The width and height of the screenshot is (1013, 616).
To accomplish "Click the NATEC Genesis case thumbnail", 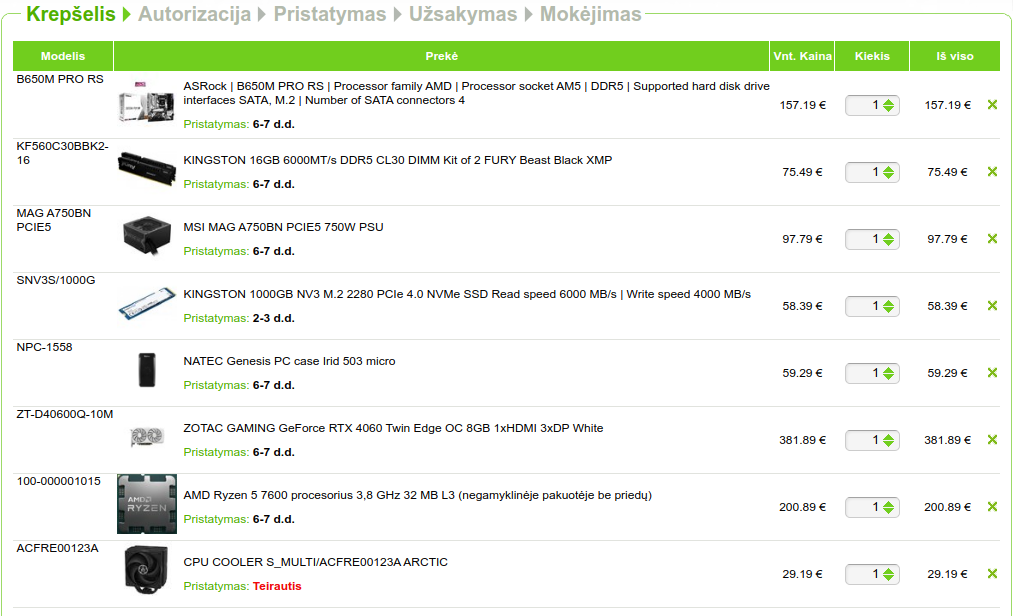I will [x=147, y=370].
